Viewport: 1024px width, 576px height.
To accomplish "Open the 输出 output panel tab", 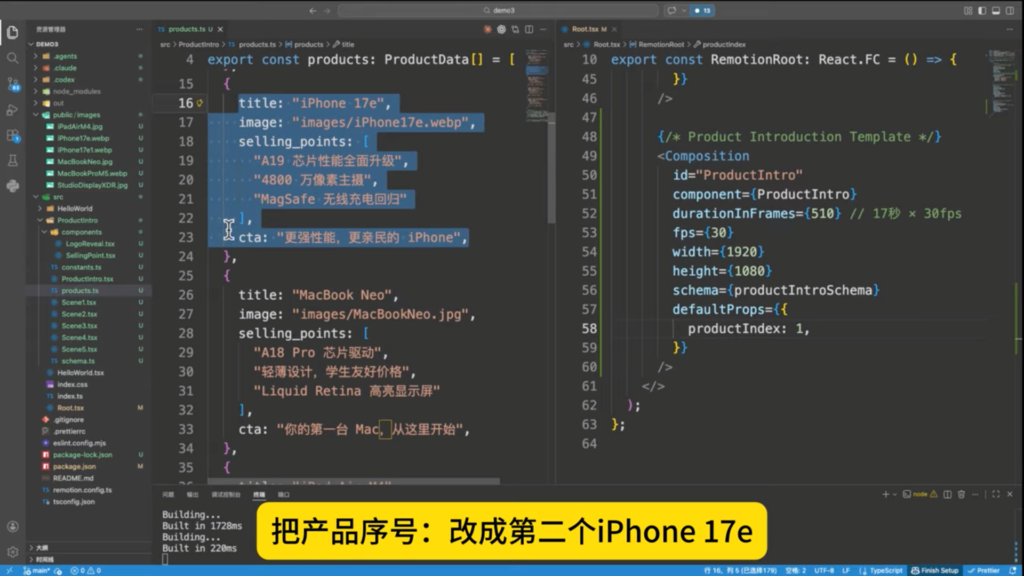I will pos(192,494).
